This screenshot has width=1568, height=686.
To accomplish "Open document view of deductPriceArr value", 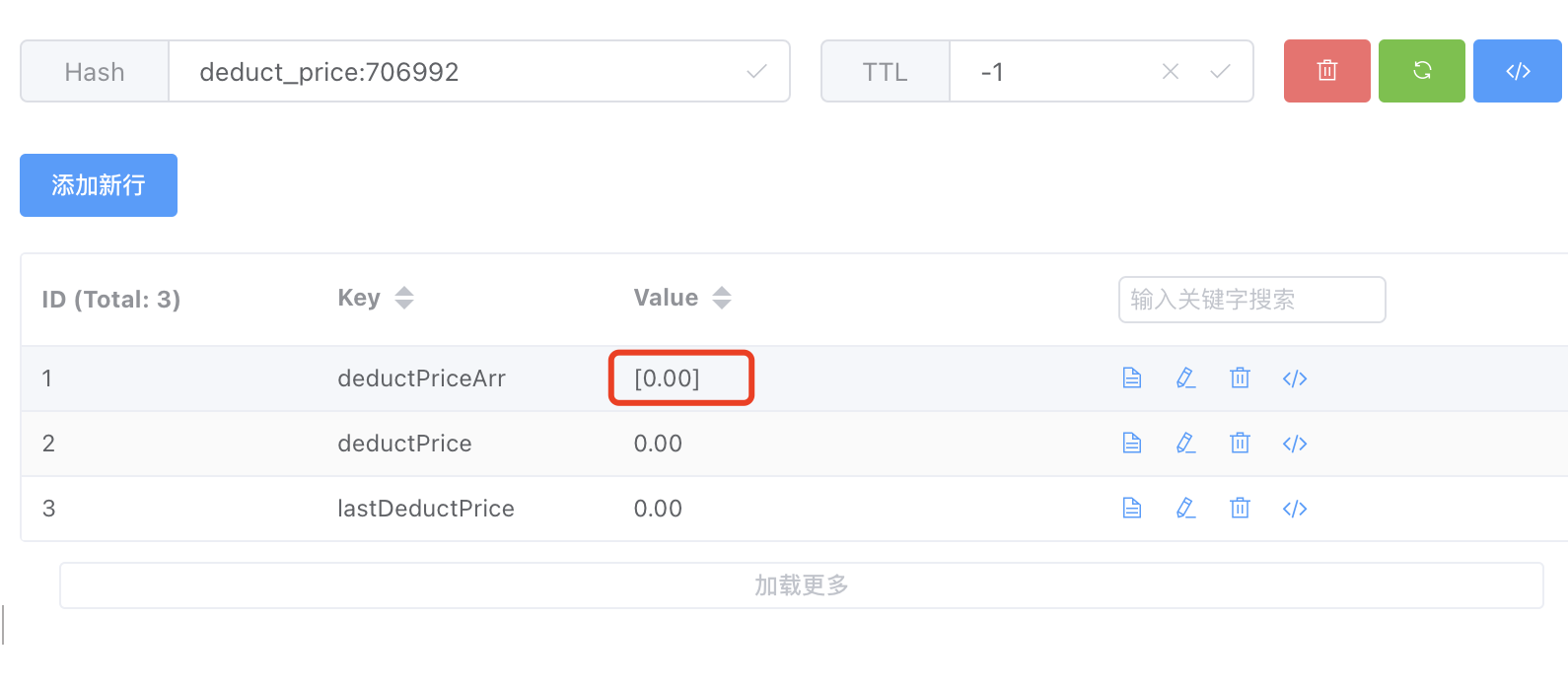I will 1131,377.
